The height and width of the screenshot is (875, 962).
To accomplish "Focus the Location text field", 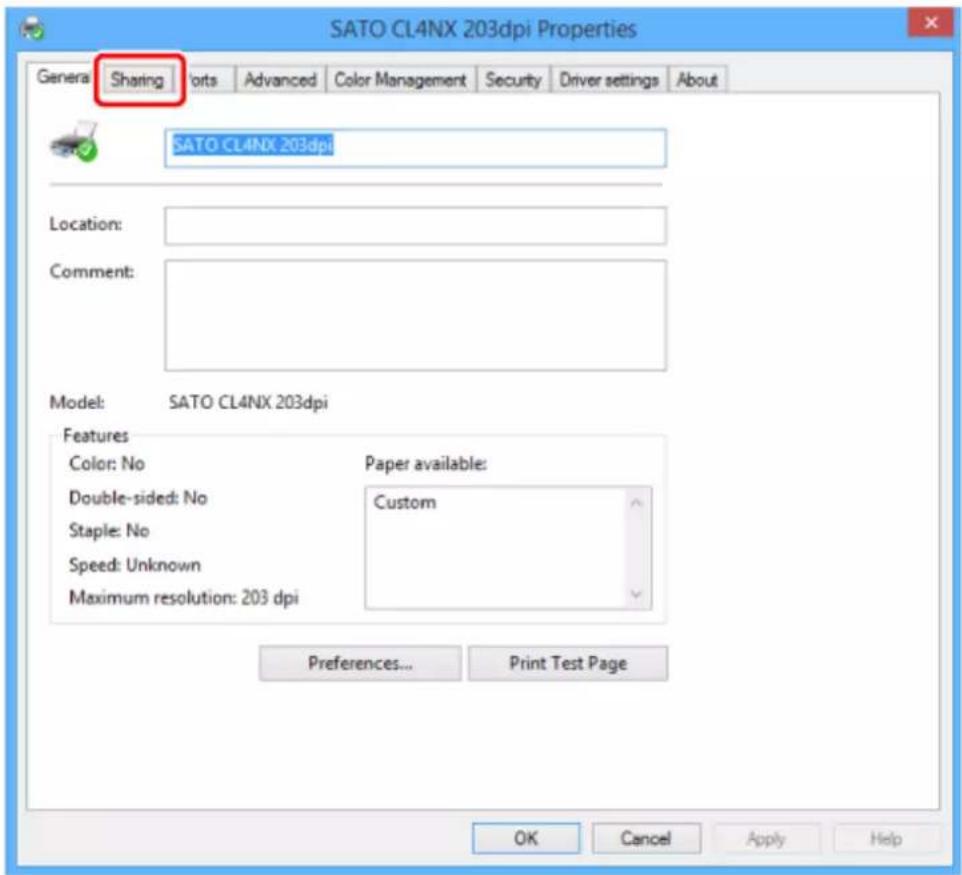I will tap(415, 225).
